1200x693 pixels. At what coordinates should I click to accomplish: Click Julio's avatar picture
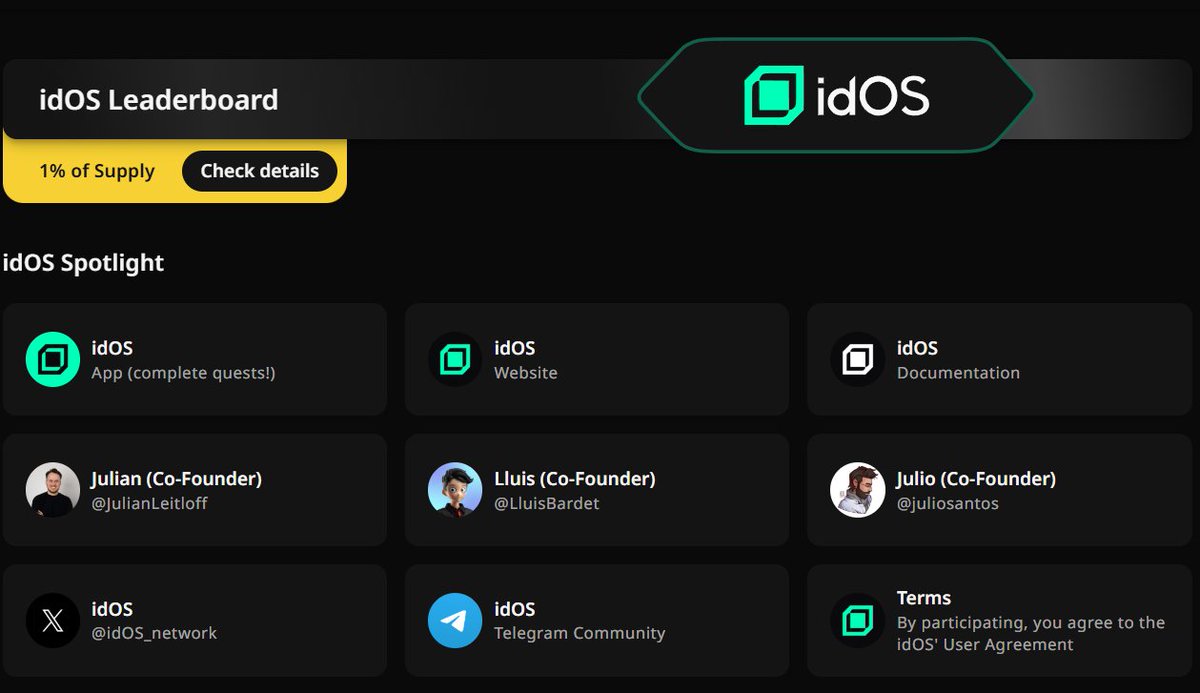click(x=856, y=490)
